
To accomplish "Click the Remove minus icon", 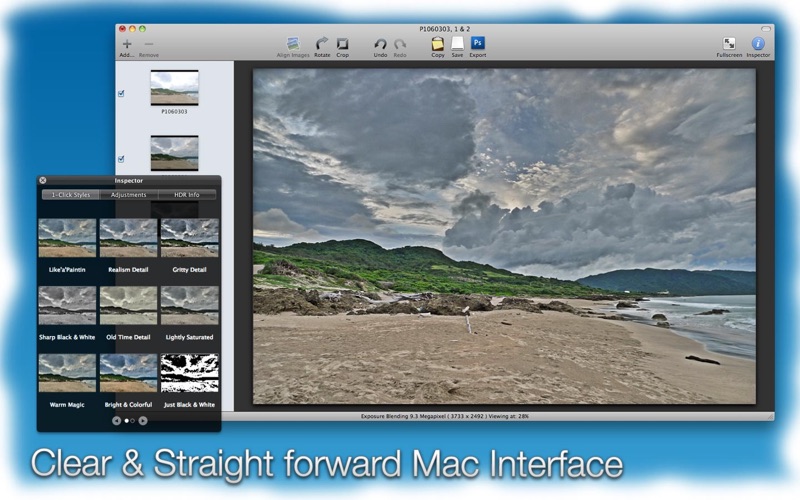I will (x=148, y=44).
